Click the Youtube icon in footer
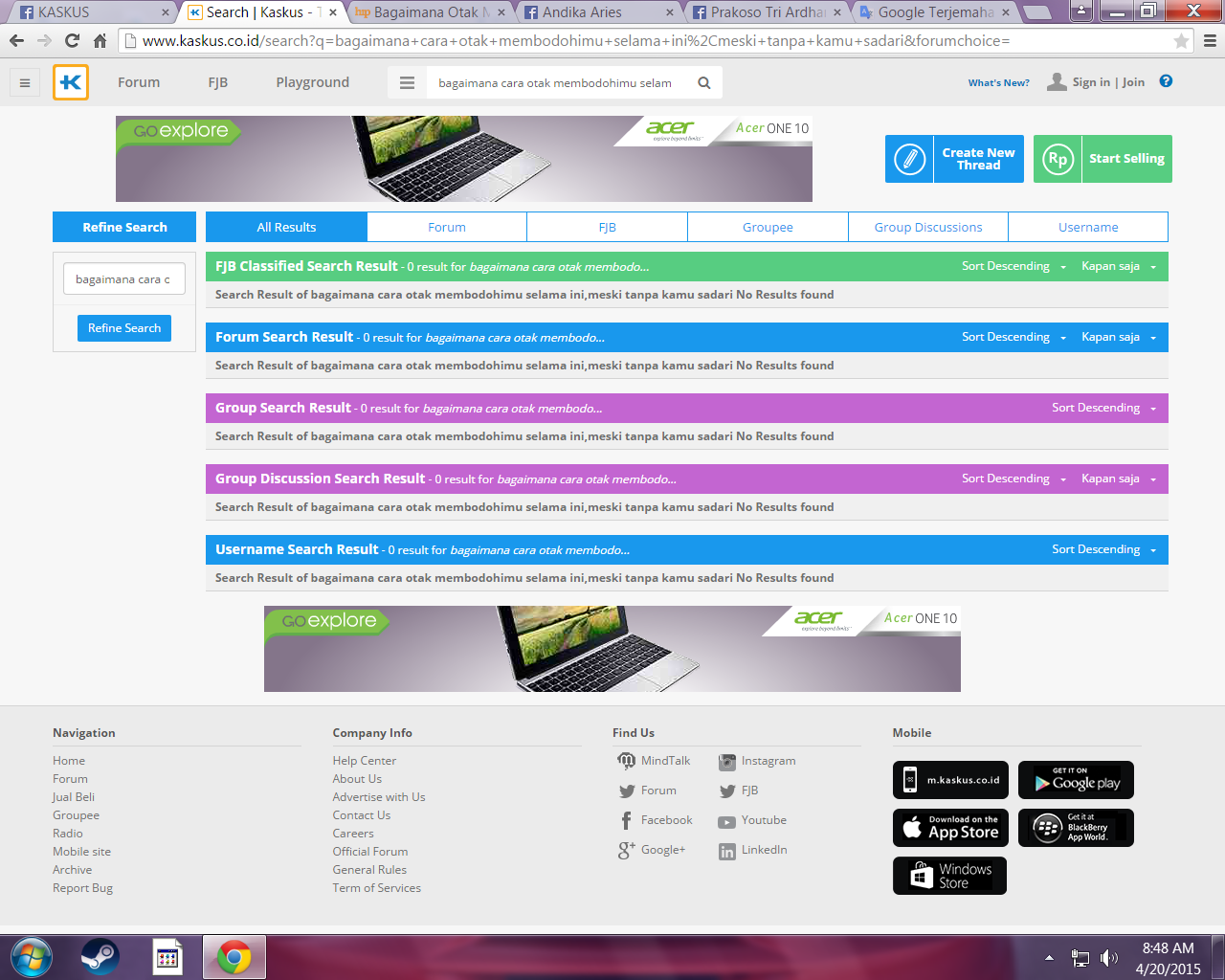This screenshot has height=980, width=1225. click(727, 821)
